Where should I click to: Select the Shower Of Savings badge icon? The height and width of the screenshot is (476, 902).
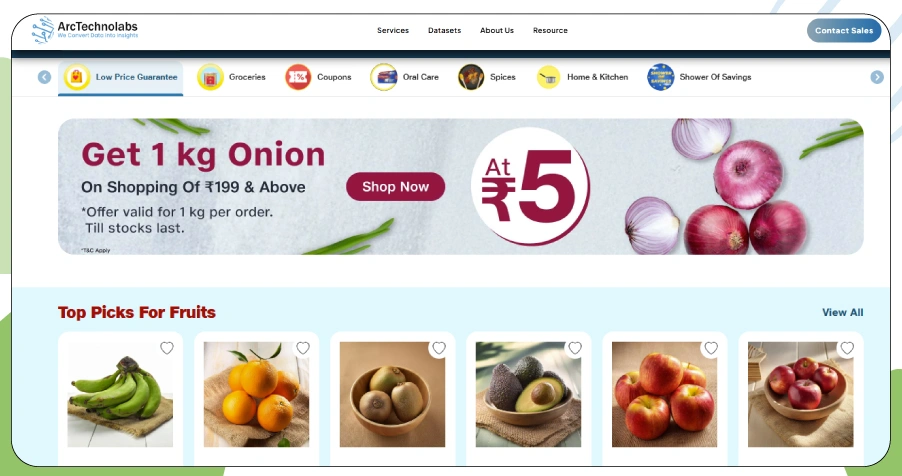pyautogui.click(x=661, y=77)
